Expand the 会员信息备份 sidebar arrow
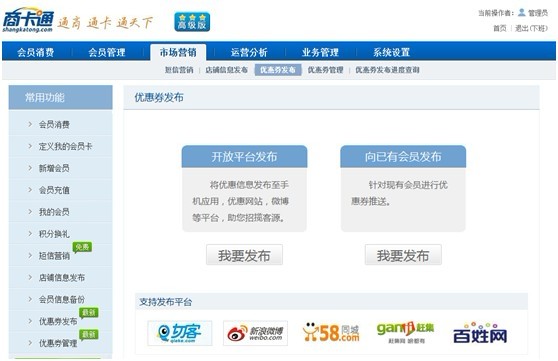This screenshot has height=361, width=558. pos(30,299)
